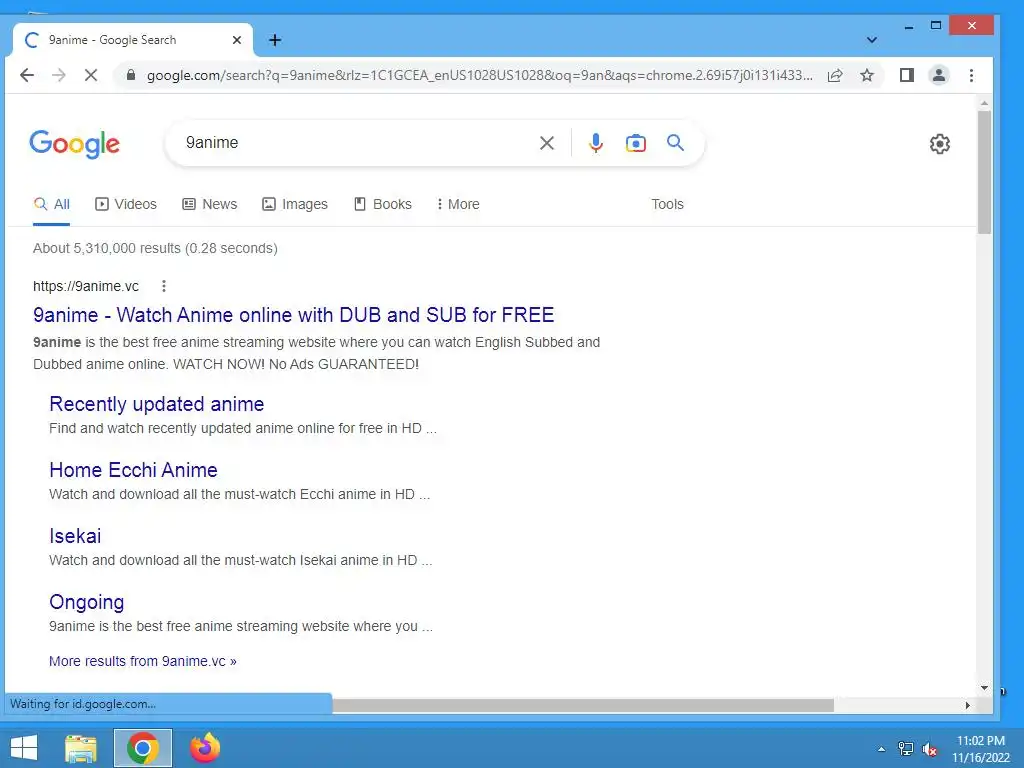Share this page from the address bar
The image size is (1024, 768).
835,75
